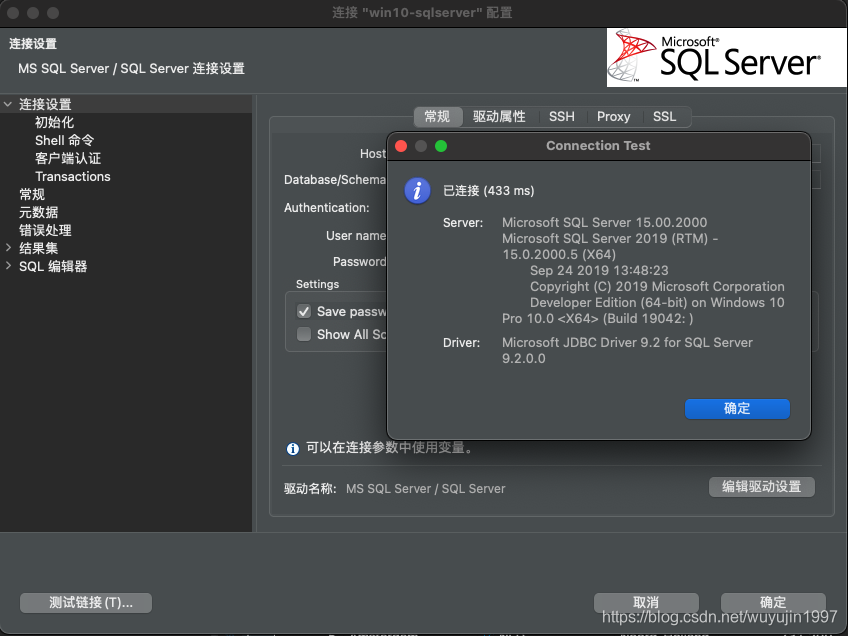Switch to the 驱动属性 tab
The height and width of the screenshot is (636, 848).
500,116
